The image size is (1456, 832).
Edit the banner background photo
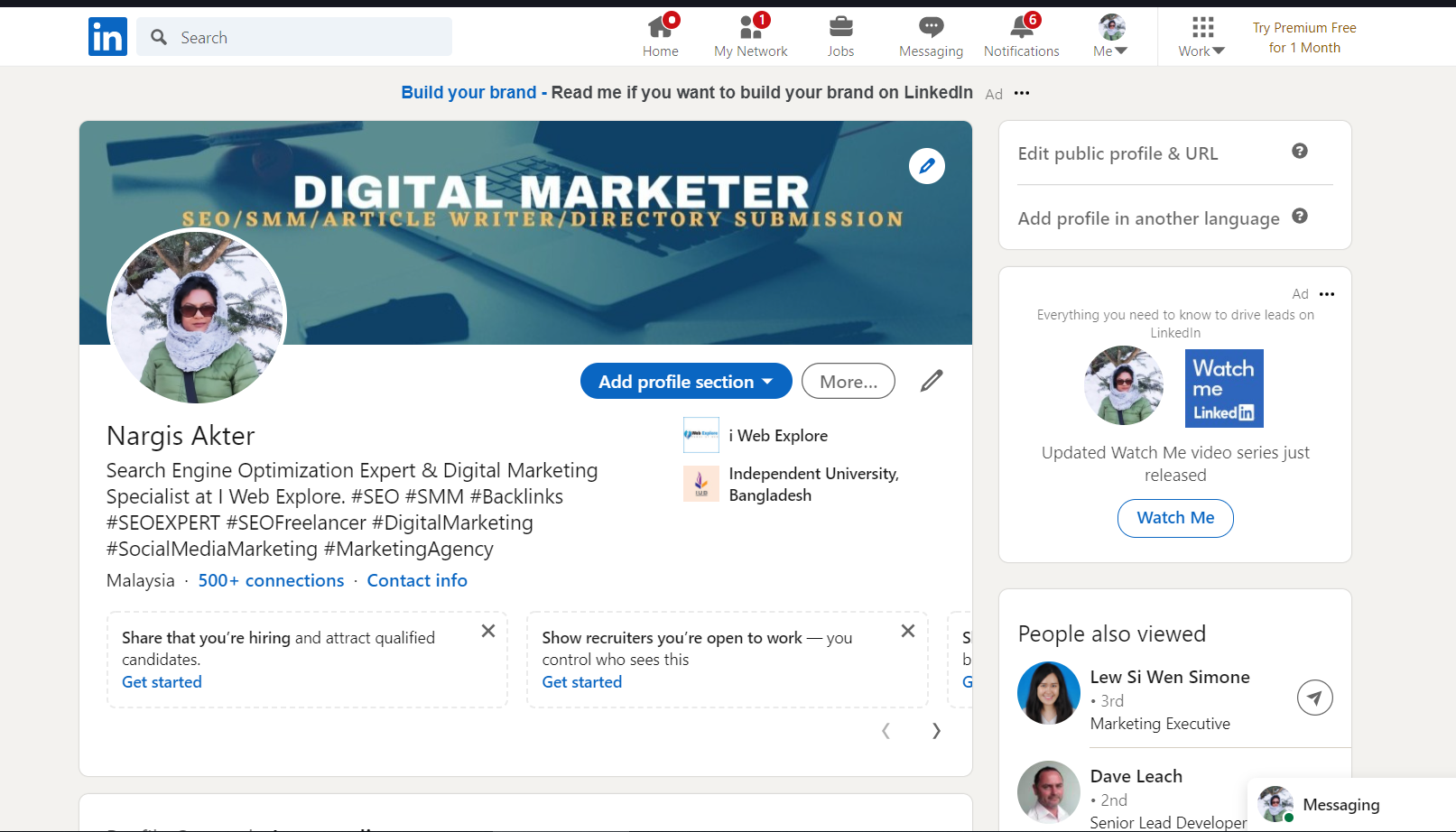[x=926, y=166]
